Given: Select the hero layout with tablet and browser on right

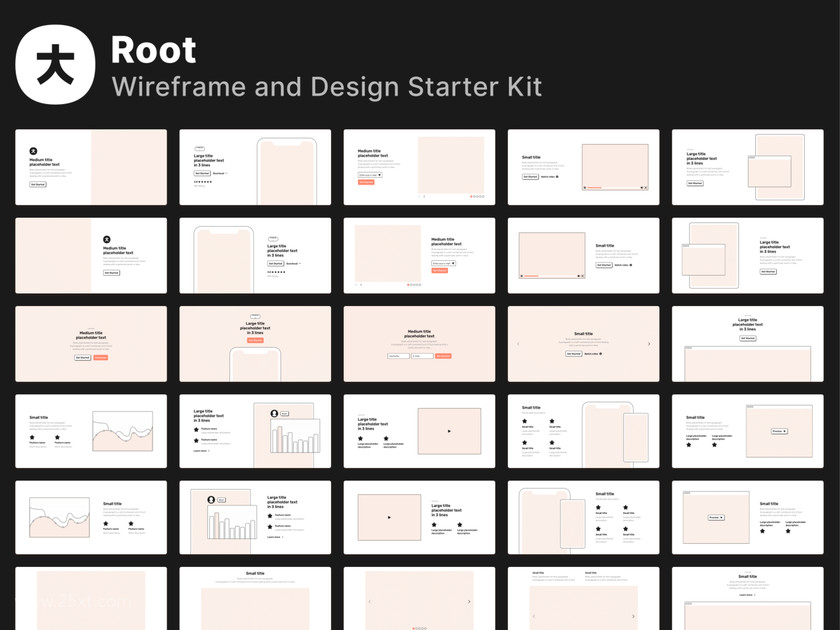Looking at the screenshot, I should pyautogui.click(x=748, y=167).
